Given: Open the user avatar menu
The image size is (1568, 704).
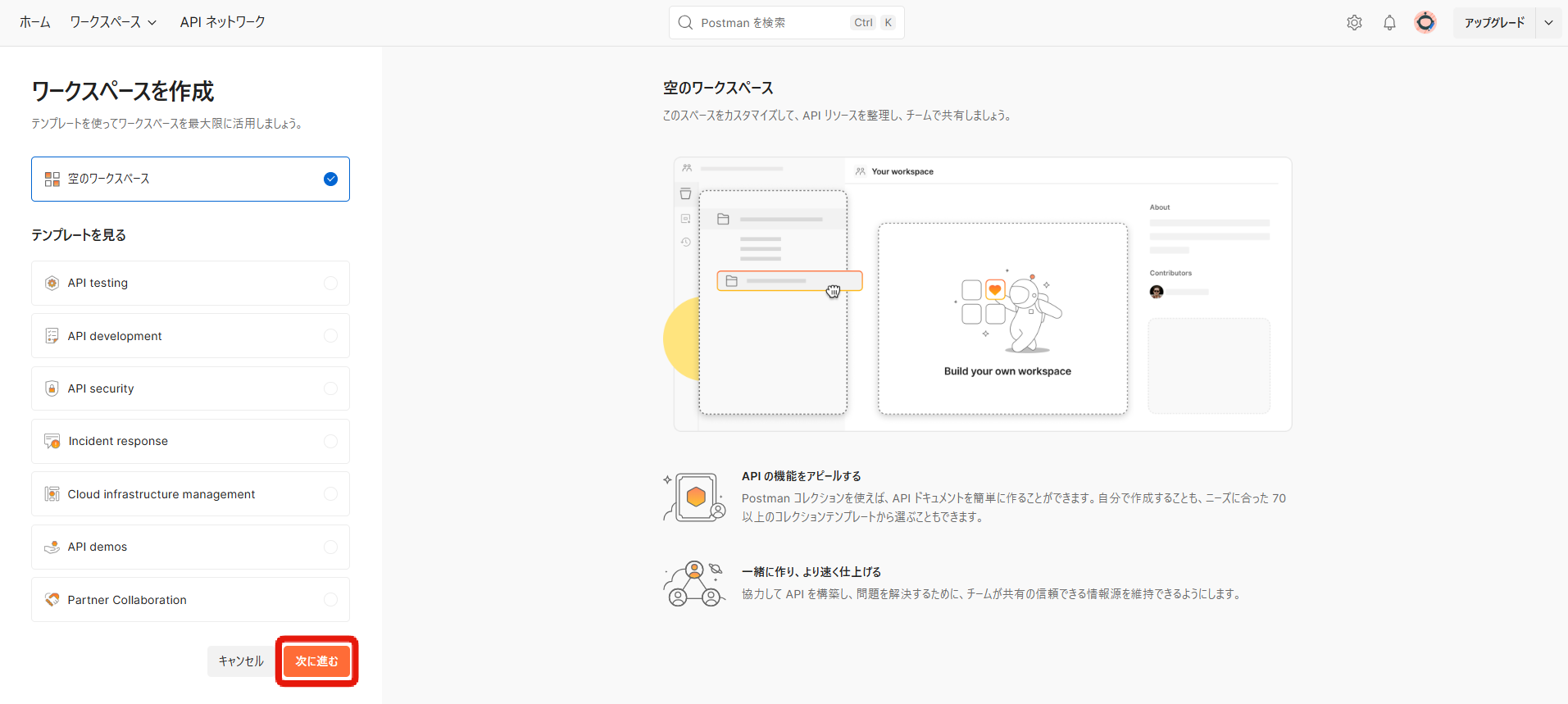Looking at the screenshot, I should pos(1425,22).
